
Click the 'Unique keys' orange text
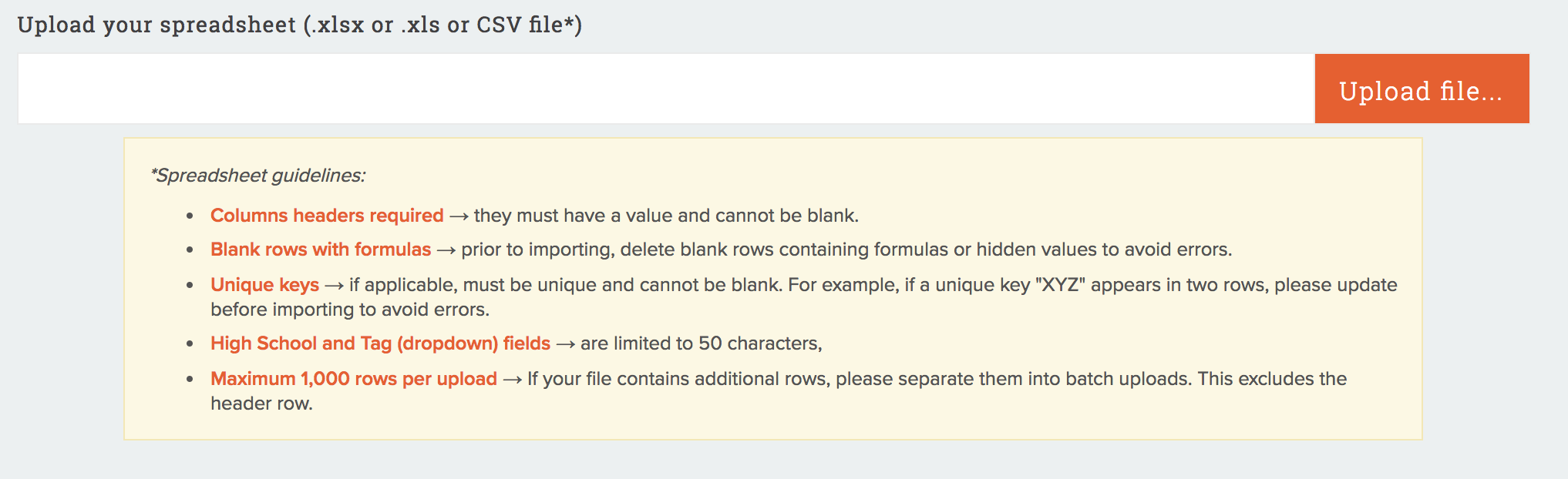[x=264, y=285]
